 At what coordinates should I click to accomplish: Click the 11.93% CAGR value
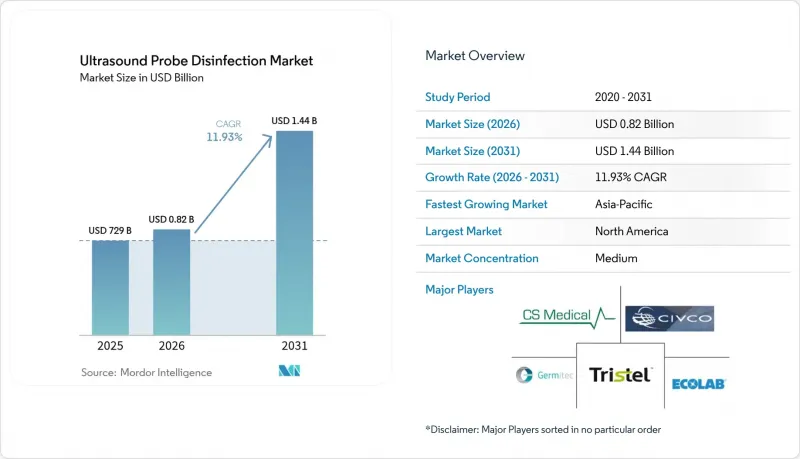(631, 177)
